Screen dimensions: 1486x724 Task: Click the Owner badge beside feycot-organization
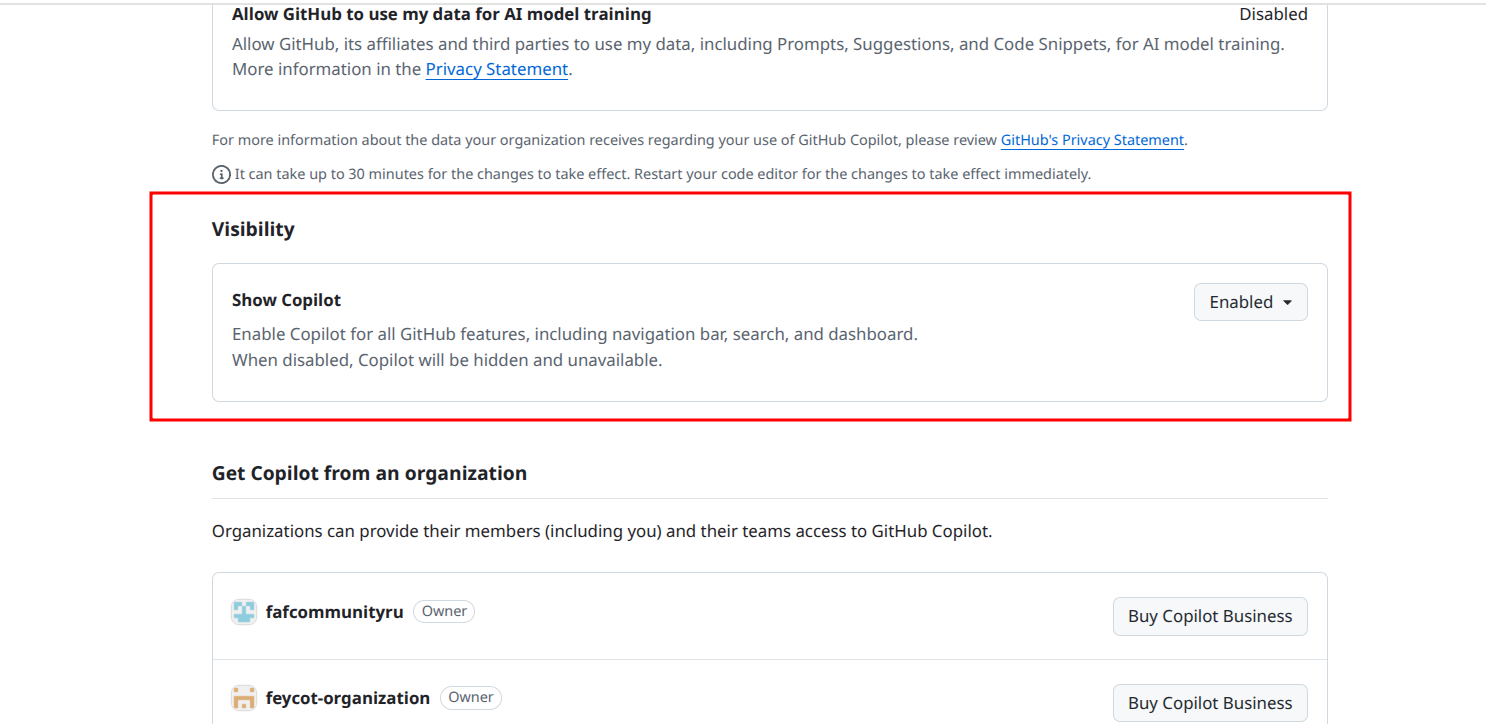471,697
